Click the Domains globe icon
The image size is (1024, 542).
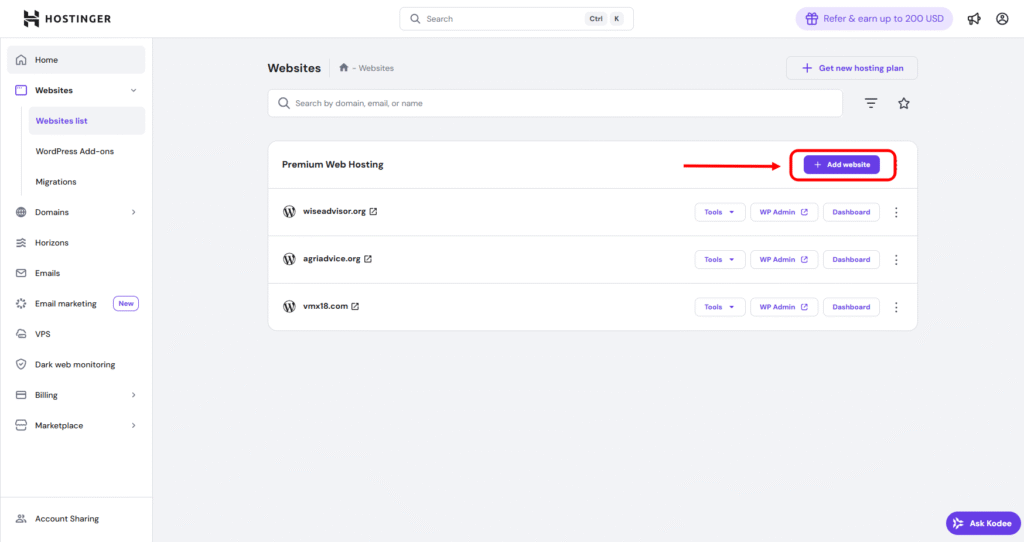[x=21, y=212]
